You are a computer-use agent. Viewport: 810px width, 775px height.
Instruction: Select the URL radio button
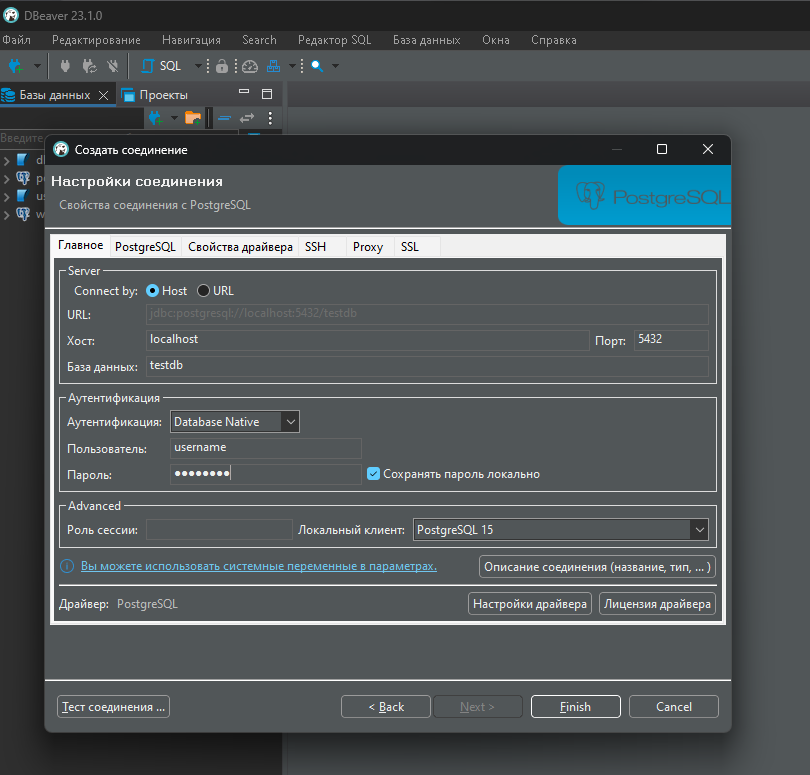click(x=204, y=291)
